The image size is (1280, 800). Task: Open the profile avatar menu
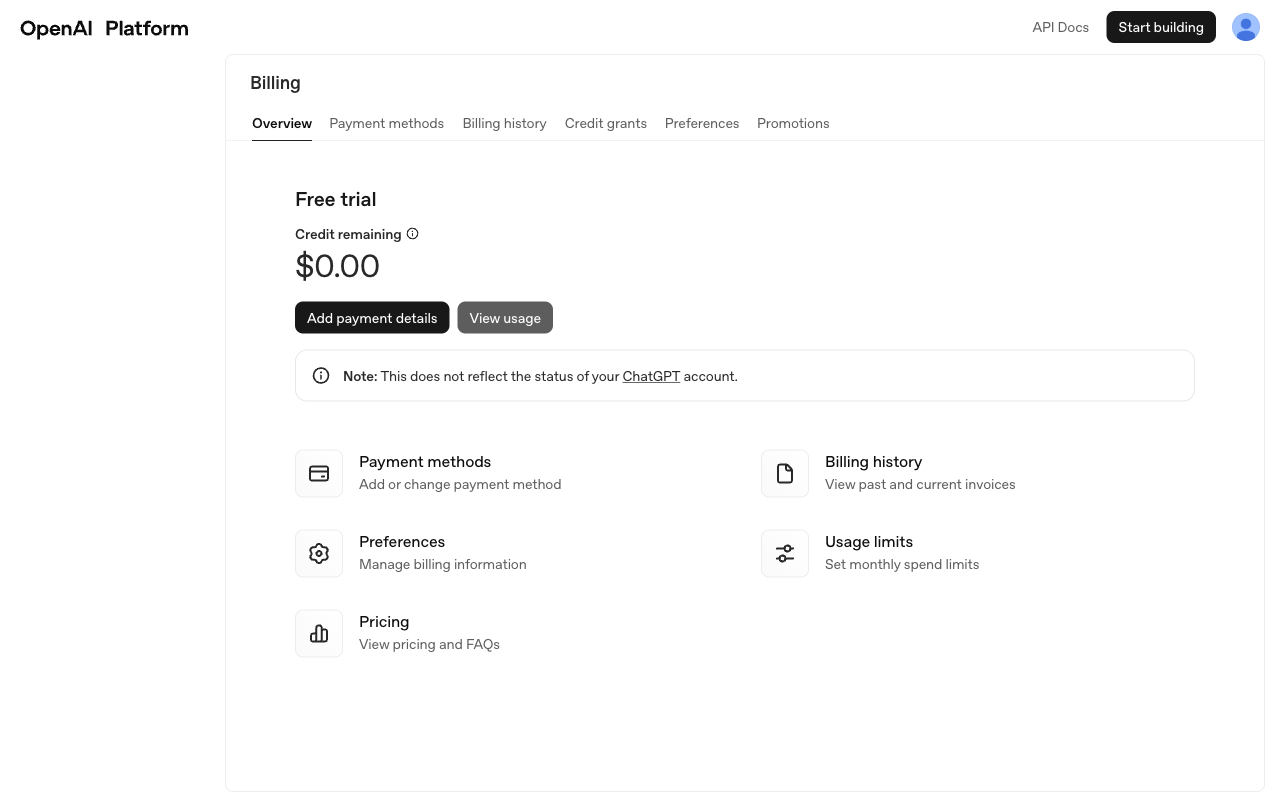tap(1245, 27)
